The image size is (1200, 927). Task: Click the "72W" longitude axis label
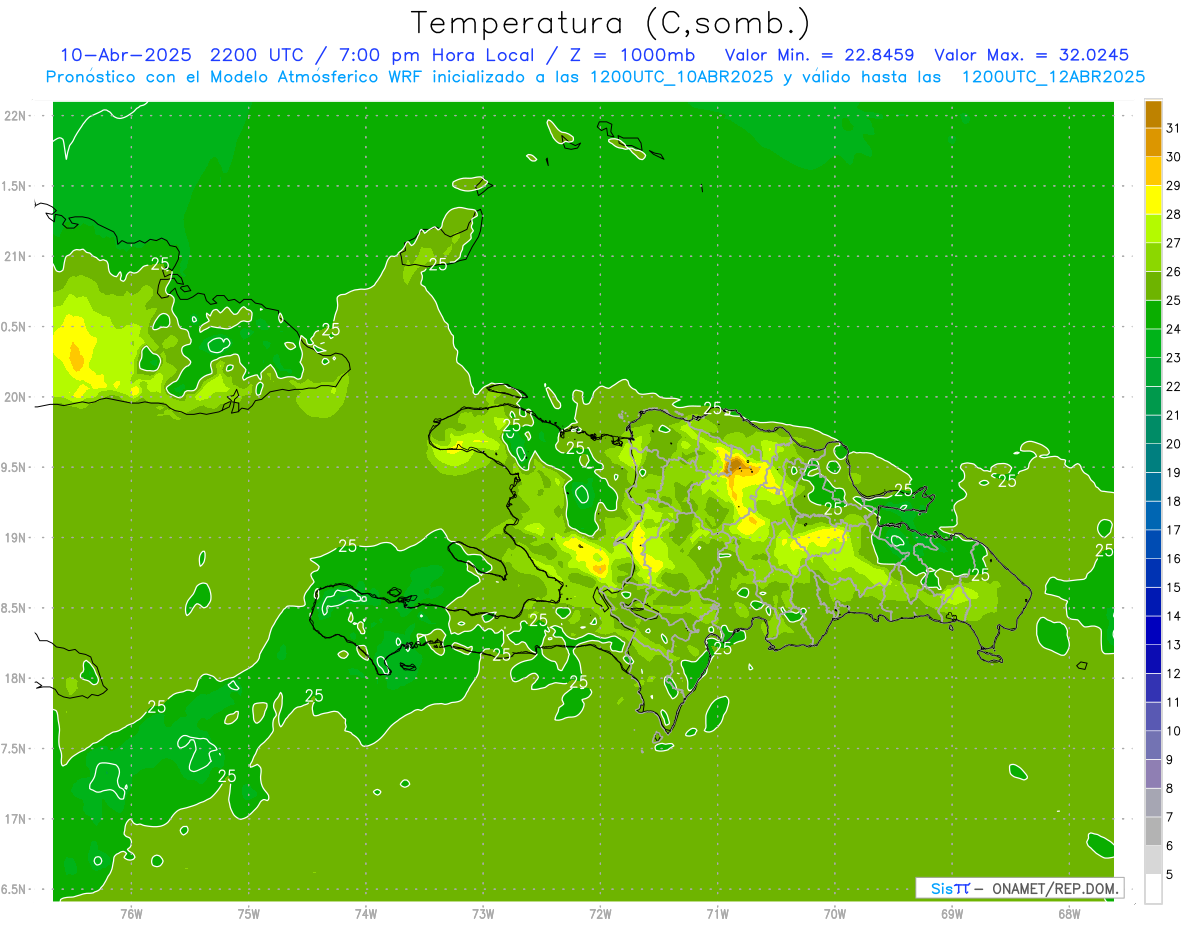[x=600, y=912]
